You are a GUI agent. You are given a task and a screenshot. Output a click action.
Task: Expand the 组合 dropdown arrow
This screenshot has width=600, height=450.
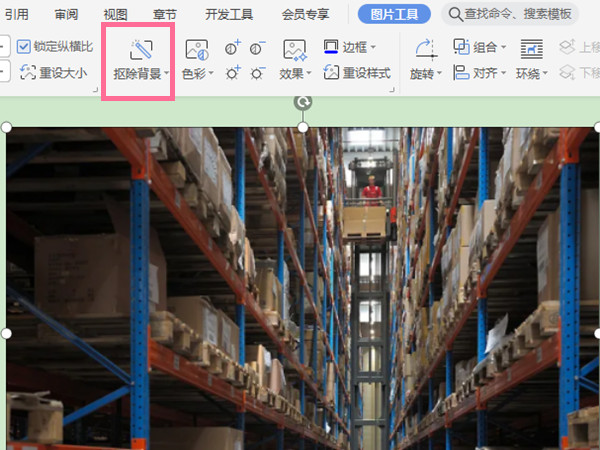pos(503,47)
